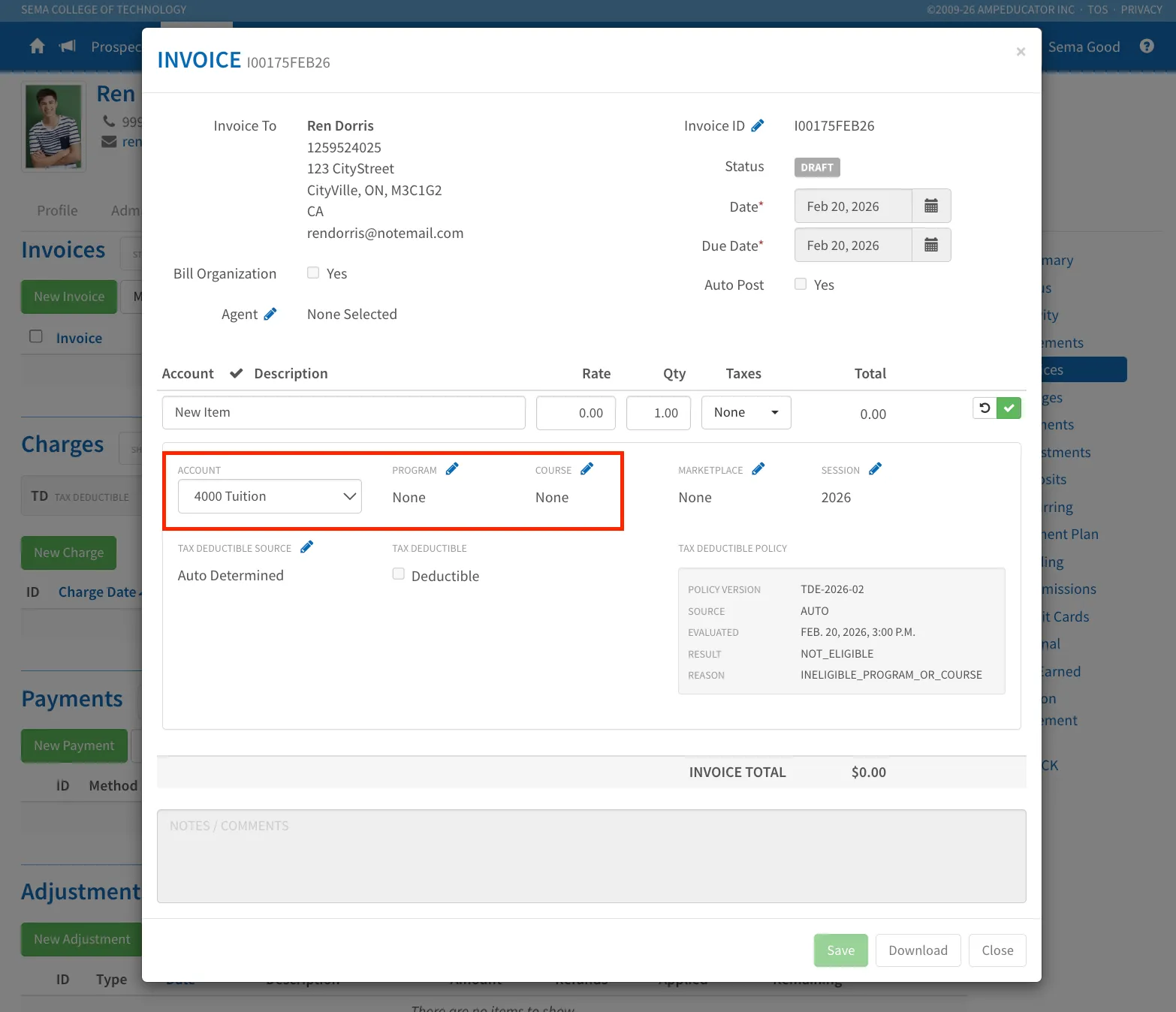Click the invoice Date field
This screenshot has width=1176, height=1012.
click(x=853, y=206)
